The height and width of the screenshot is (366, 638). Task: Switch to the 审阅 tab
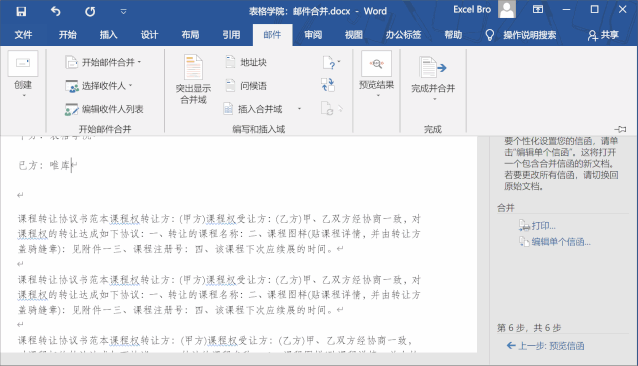pos(313,35)
